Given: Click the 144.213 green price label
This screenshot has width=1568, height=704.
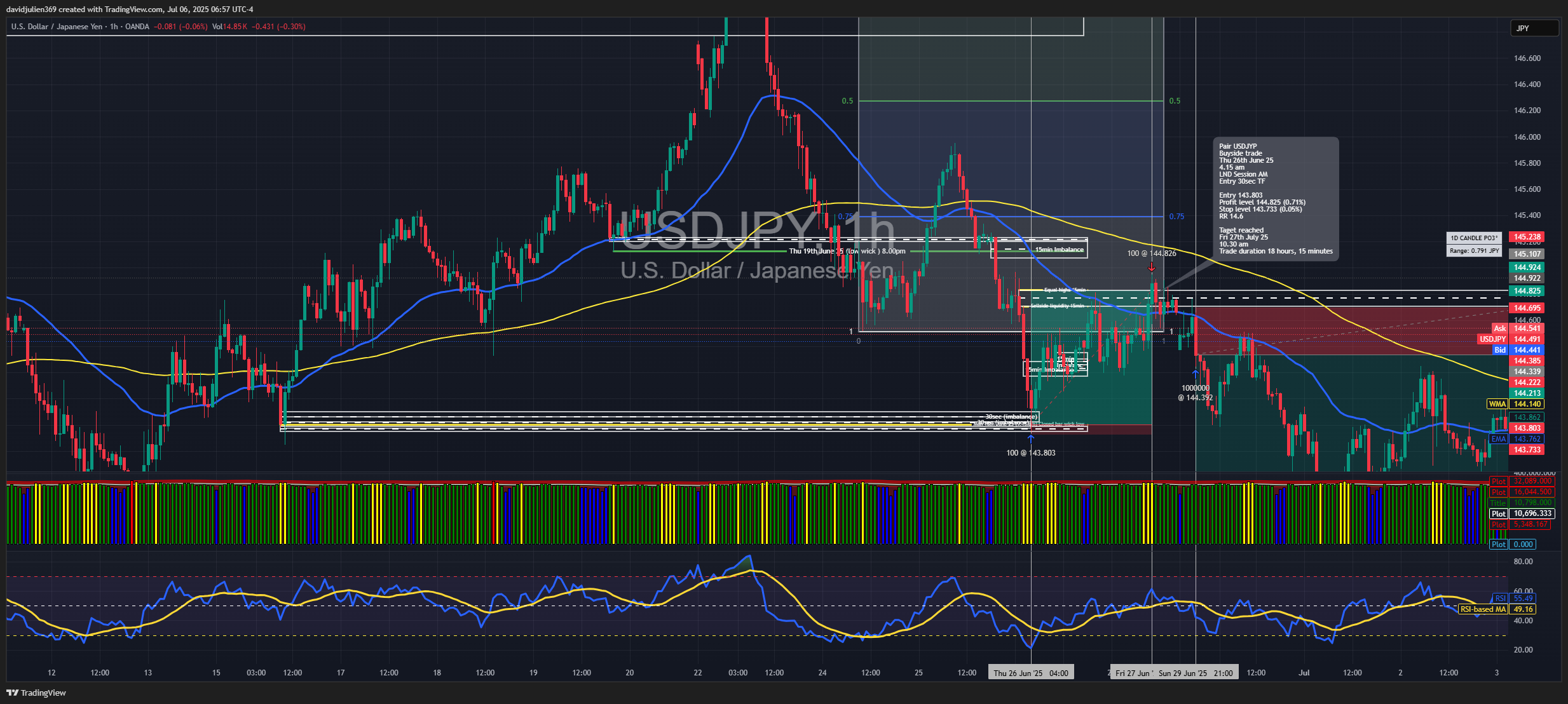Looking at the screenshot, I should 1527,393.
